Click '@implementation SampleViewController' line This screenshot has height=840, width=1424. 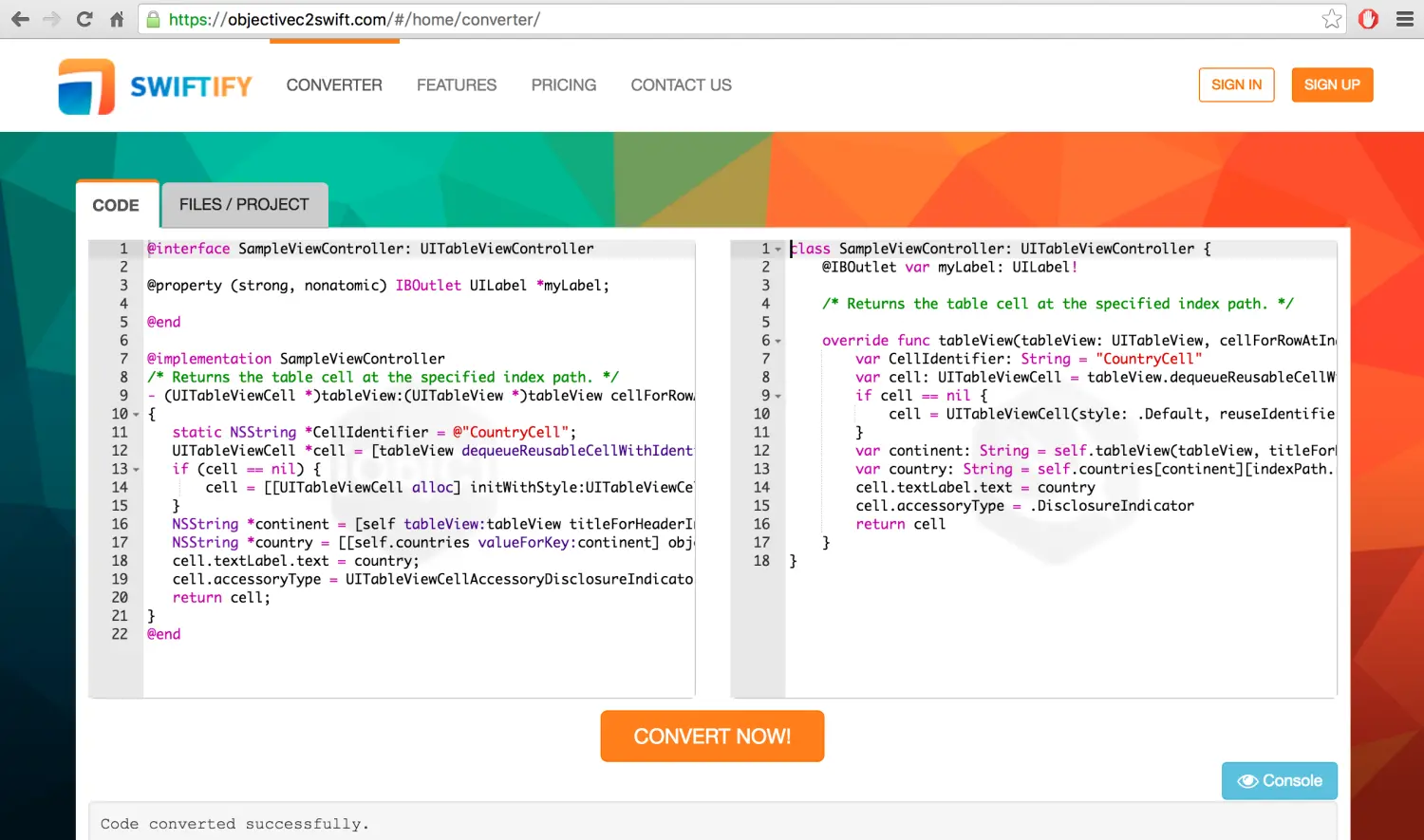tap(295, 359)
